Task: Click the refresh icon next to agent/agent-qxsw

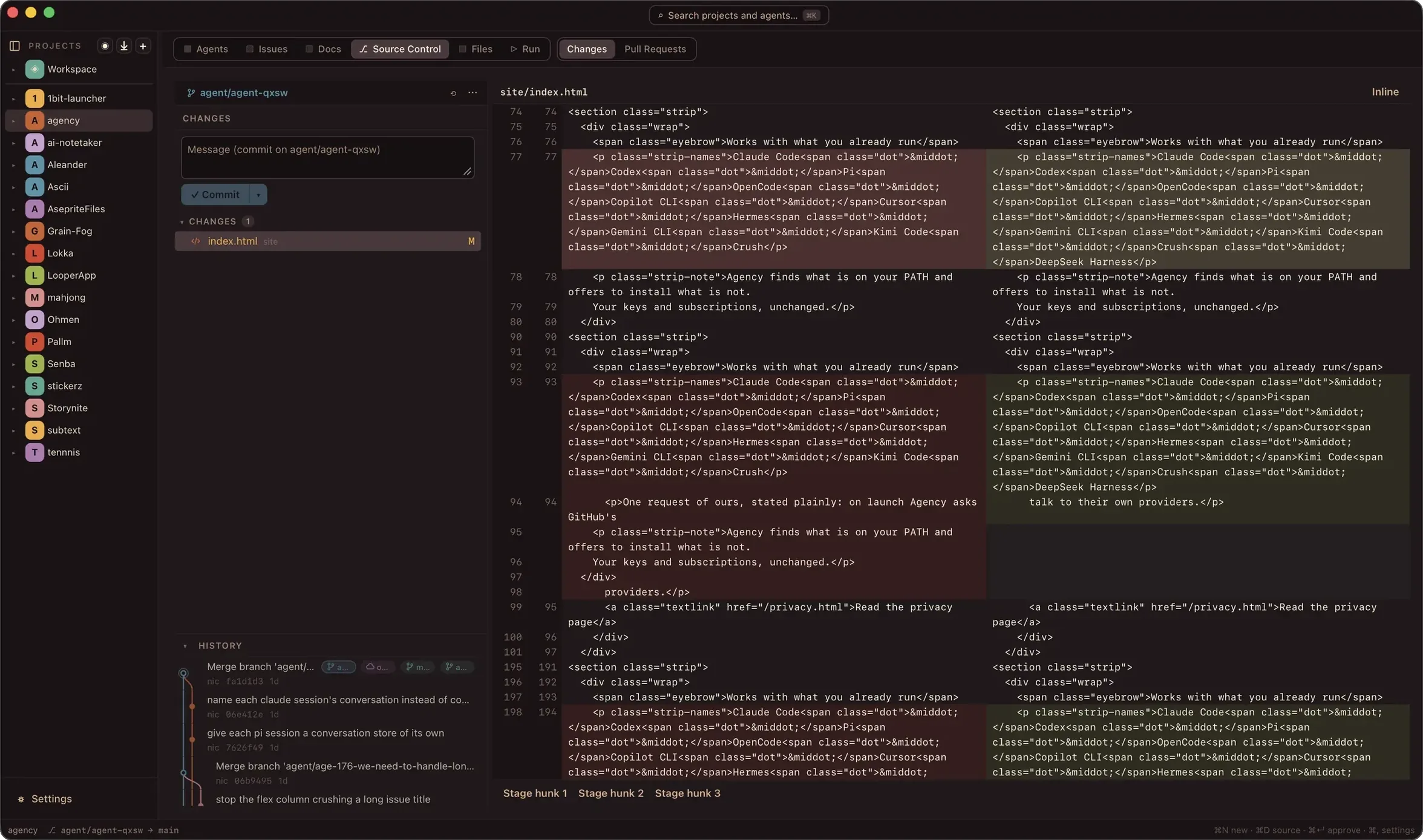Action: point(453,93)
